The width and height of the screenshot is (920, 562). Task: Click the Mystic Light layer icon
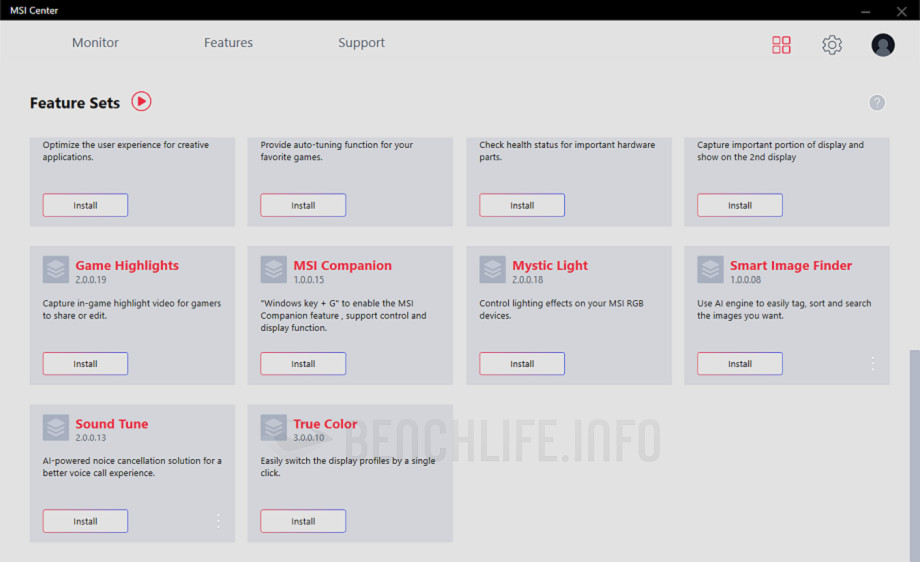[492, 270]
